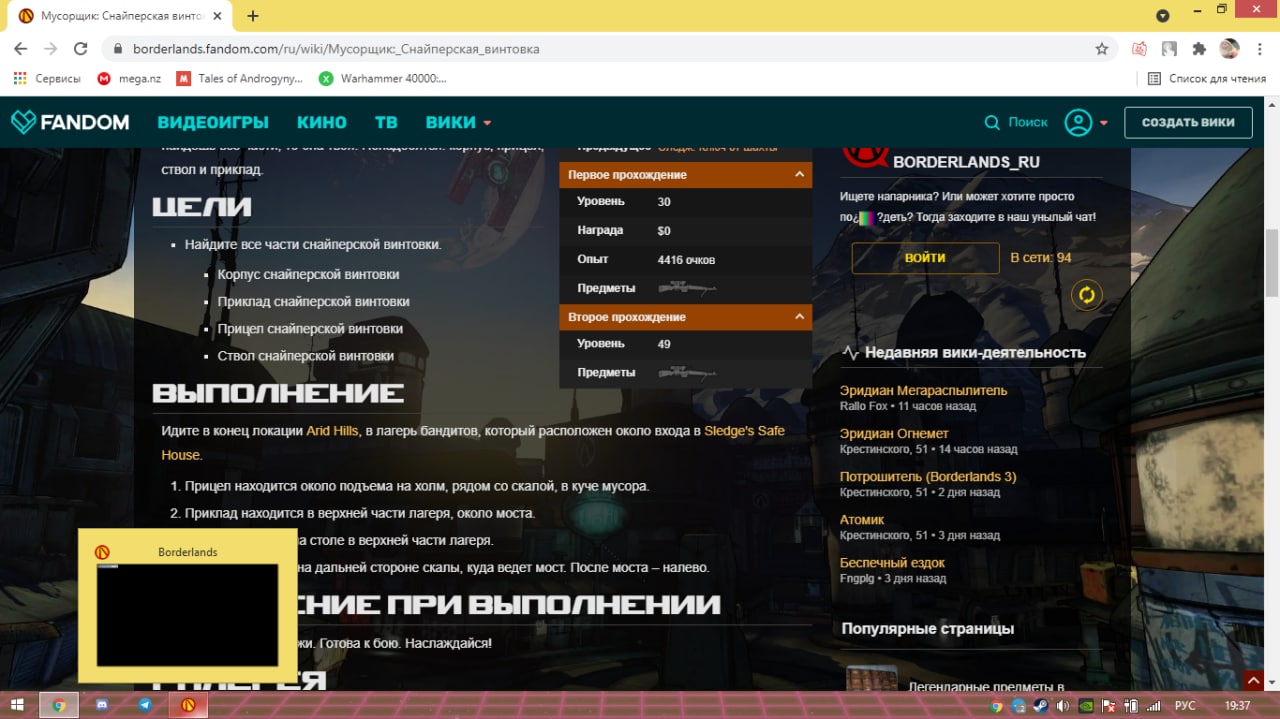Open Tales of Androgyny bookmark
The width and height of the screenshot is (1280, 719).
(240, 78)
